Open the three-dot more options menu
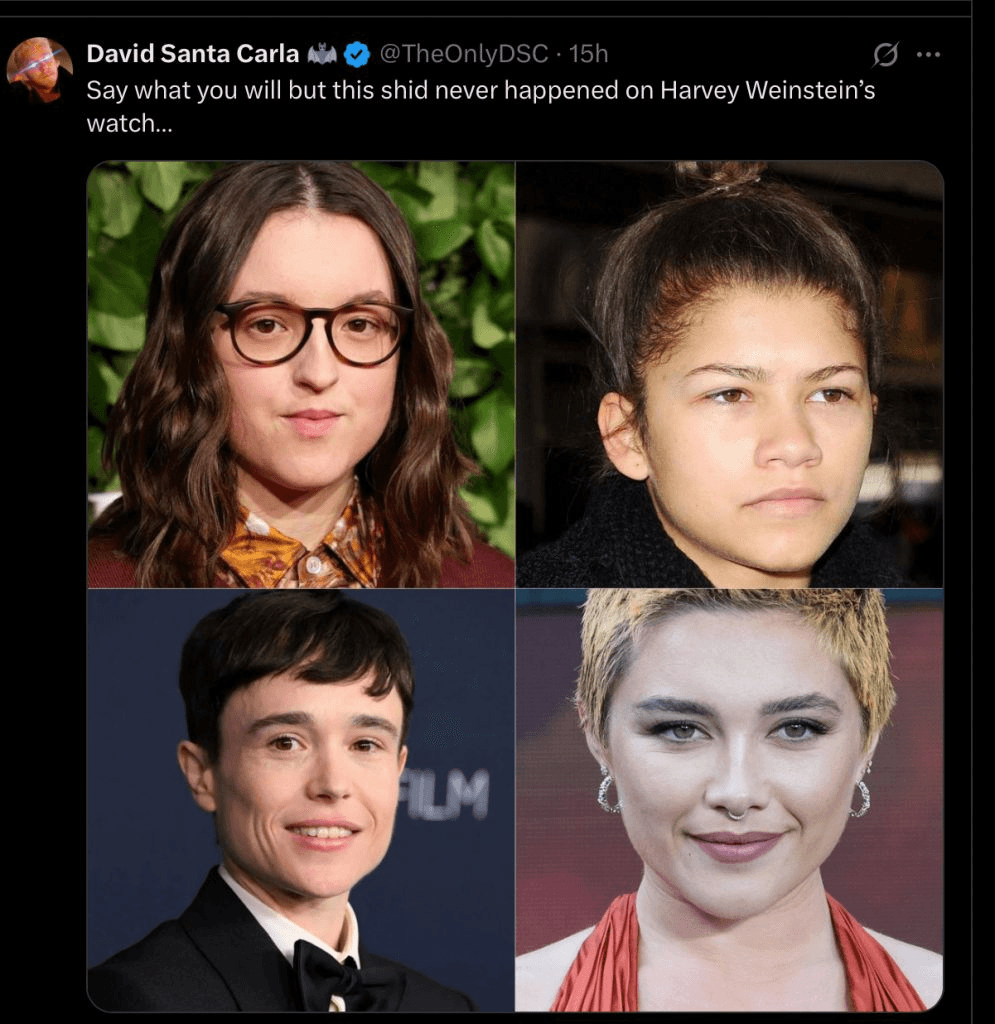Image resolution: width=995 pixels, height=1024 pixels. 928,54
